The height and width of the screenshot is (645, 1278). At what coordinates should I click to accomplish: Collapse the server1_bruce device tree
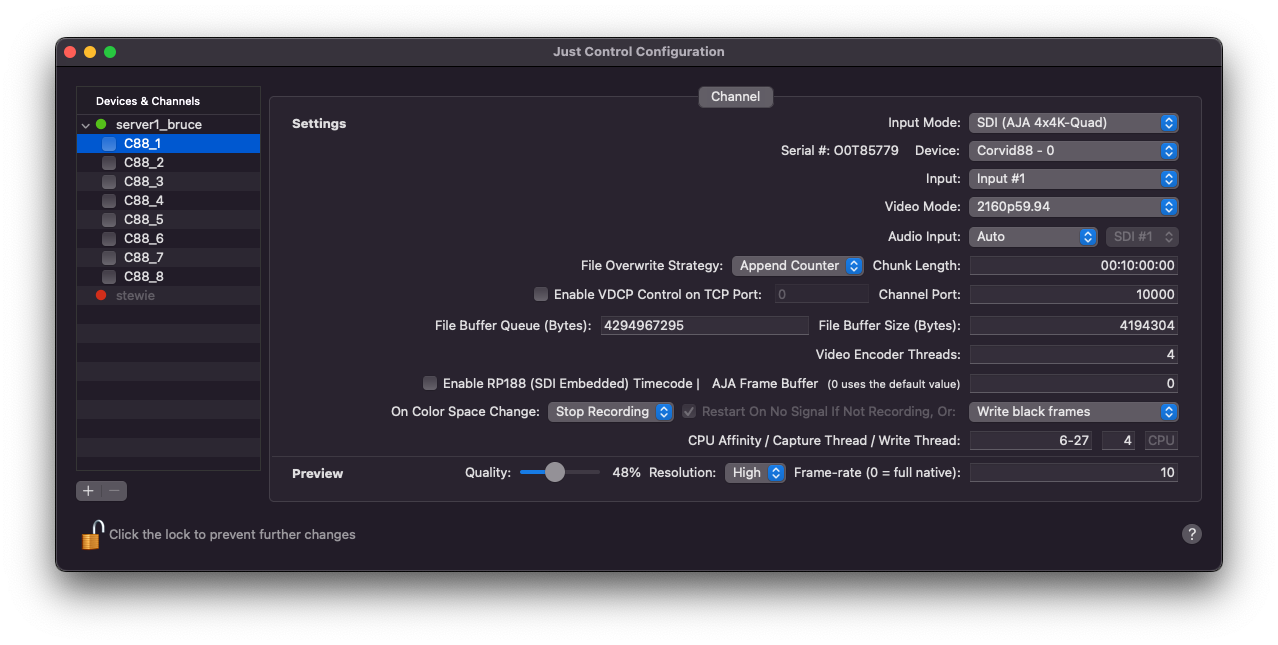coord(86,125)
